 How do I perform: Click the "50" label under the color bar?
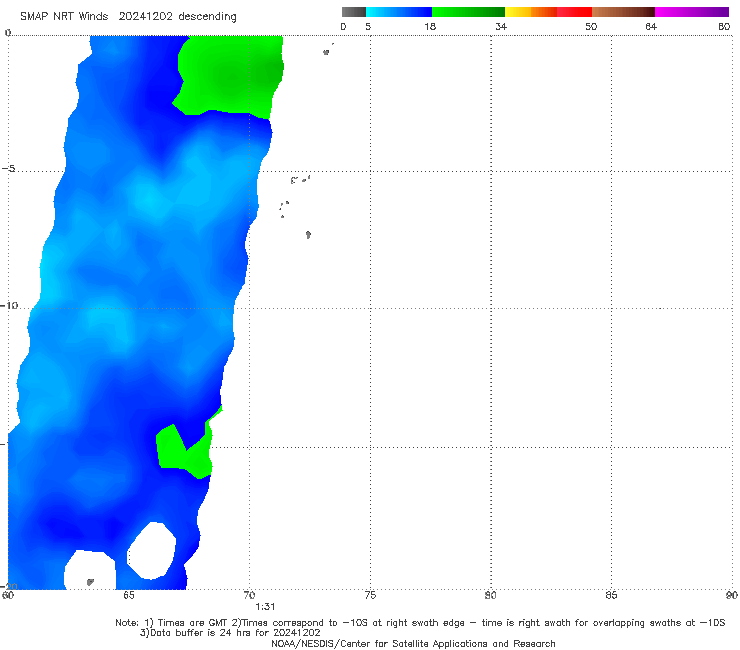591,26
